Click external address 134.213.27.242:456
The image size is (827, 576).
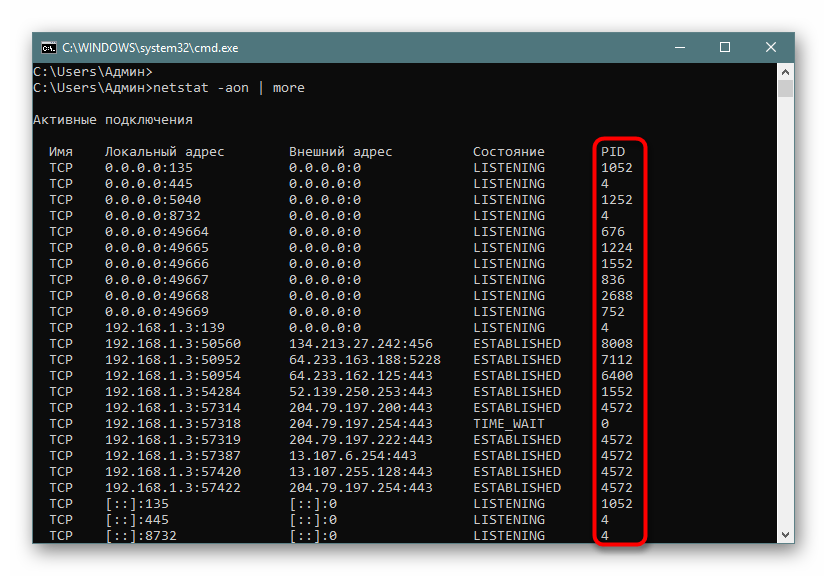361,344
